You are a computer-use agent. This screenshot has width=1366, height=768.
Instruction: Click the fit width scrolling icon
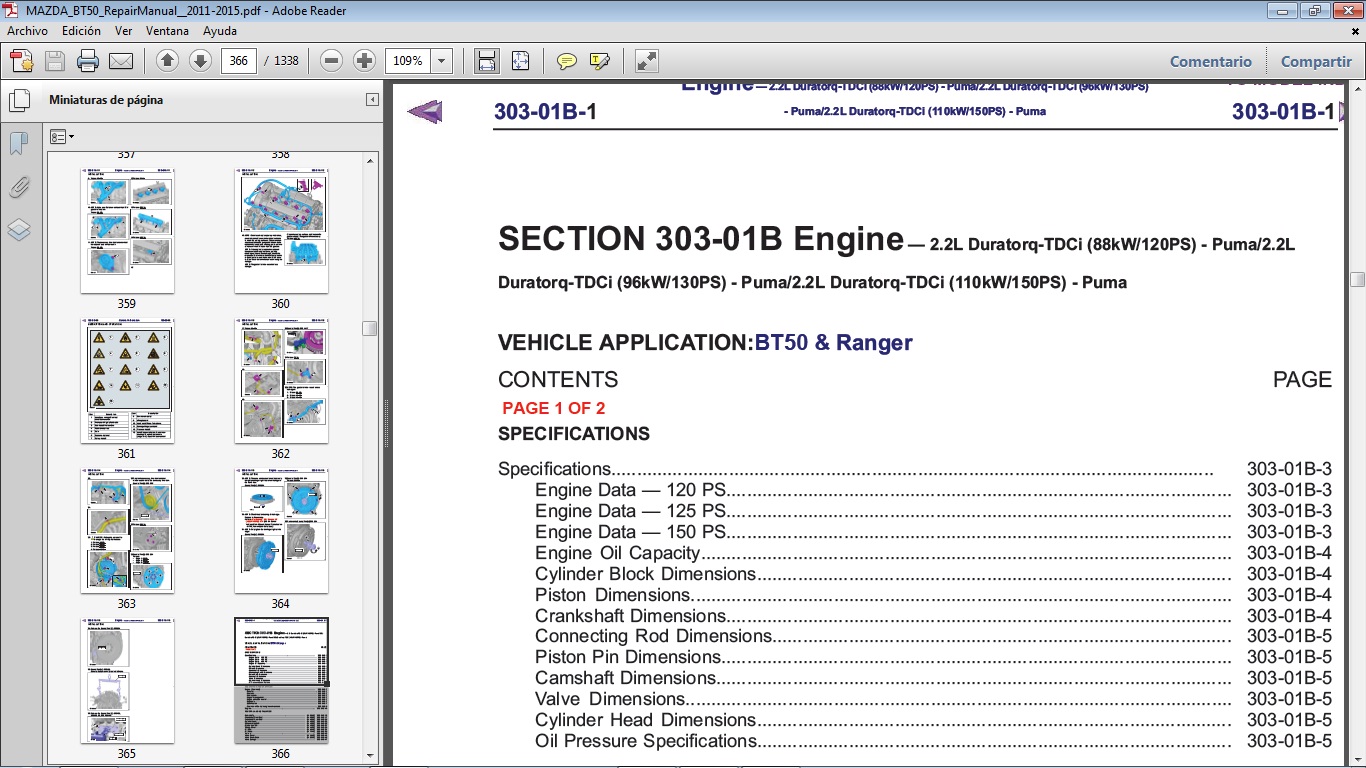click(487, 61)
